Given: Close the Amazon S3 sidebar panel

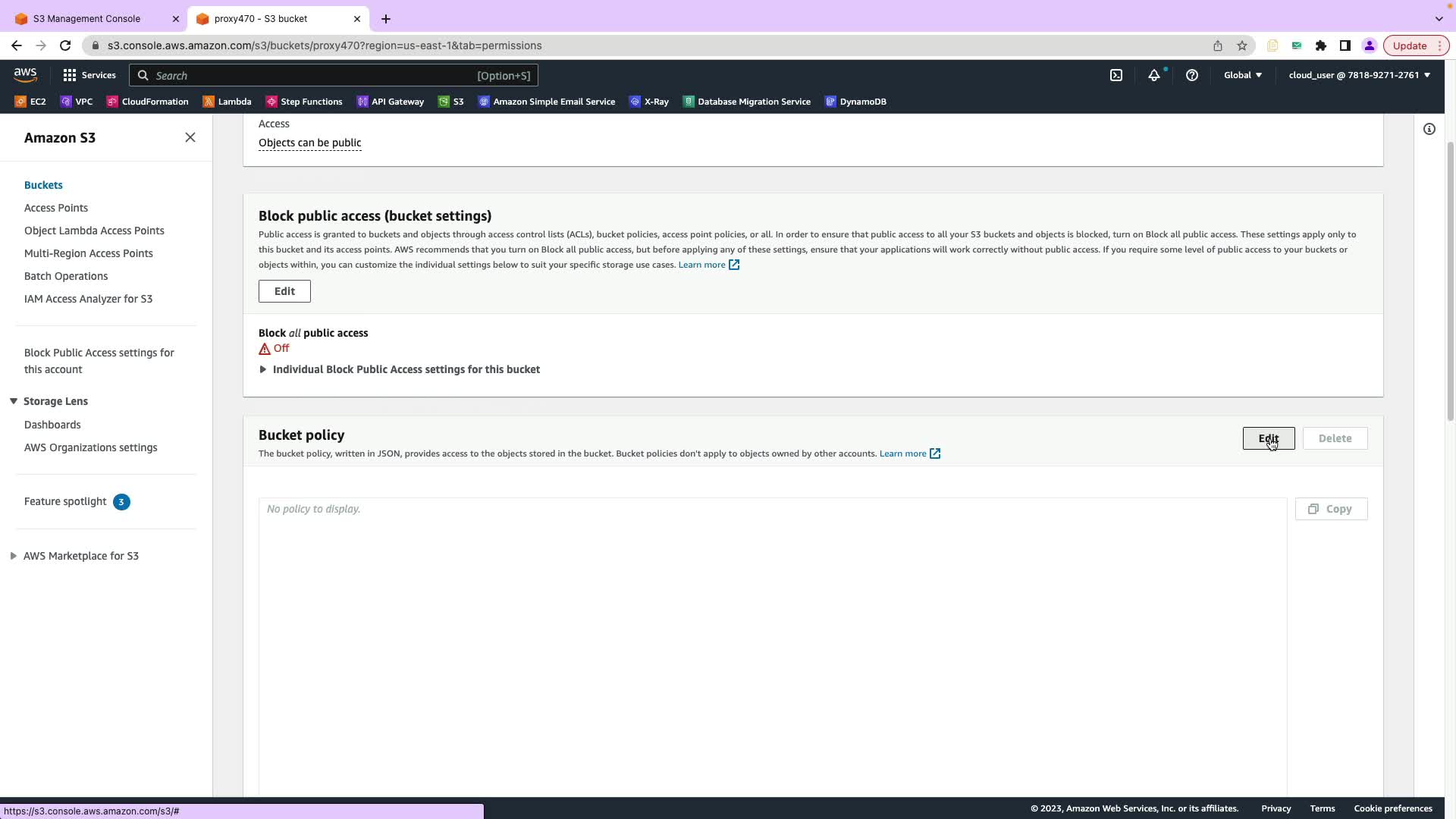Looking at the screenshot, I should pos(190,137).
